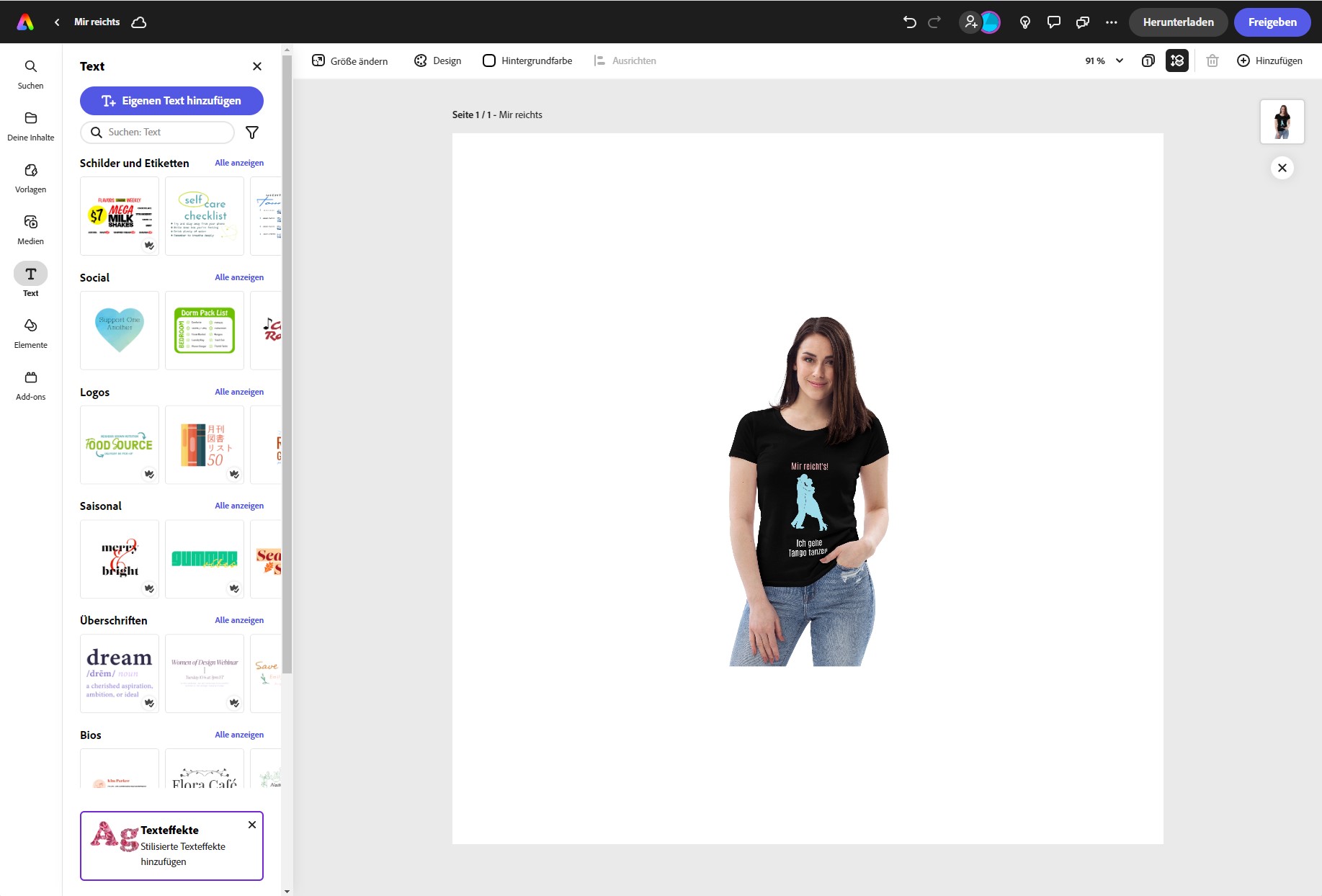The image size is (1322, 896).
Task: Open Deine Inhalte in the sidebar
Action: (31, 127)
